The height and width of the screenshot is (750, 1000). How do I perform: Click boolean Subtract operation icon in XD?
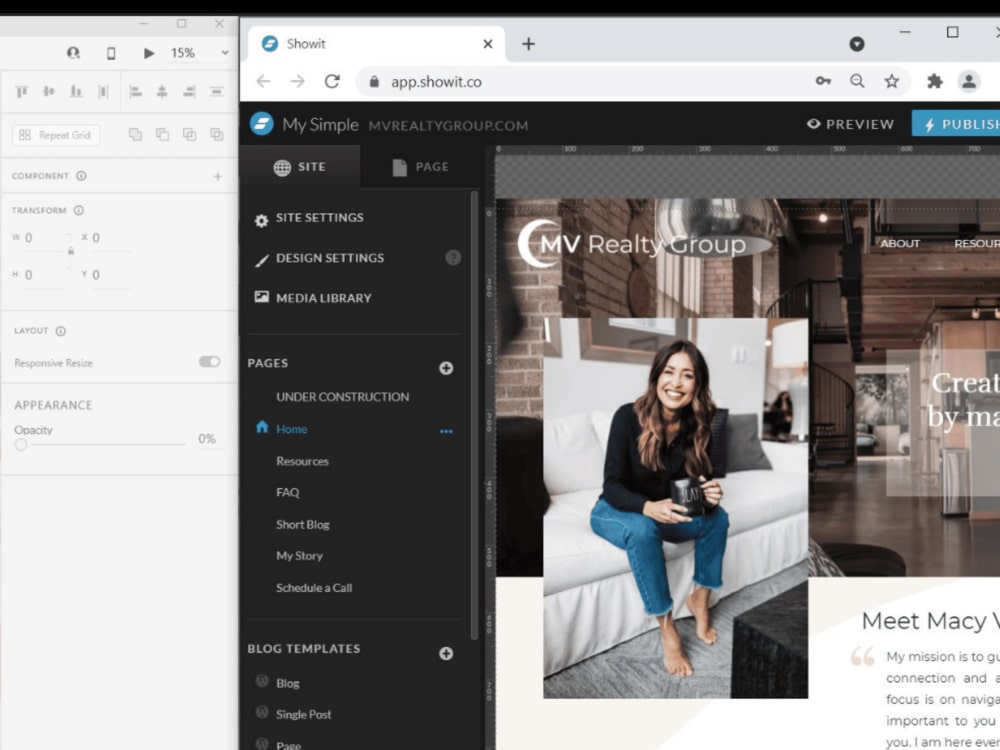pyautogui.click(x=163, y=135)
